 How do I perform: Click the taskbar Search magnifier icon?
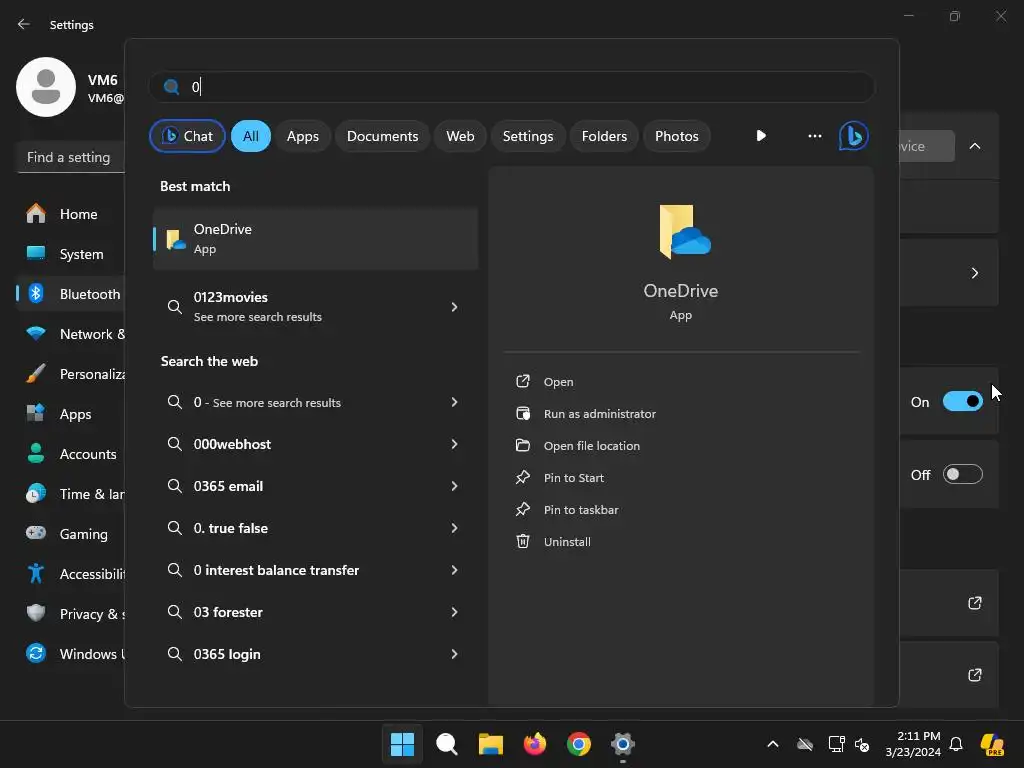point(447,744)
